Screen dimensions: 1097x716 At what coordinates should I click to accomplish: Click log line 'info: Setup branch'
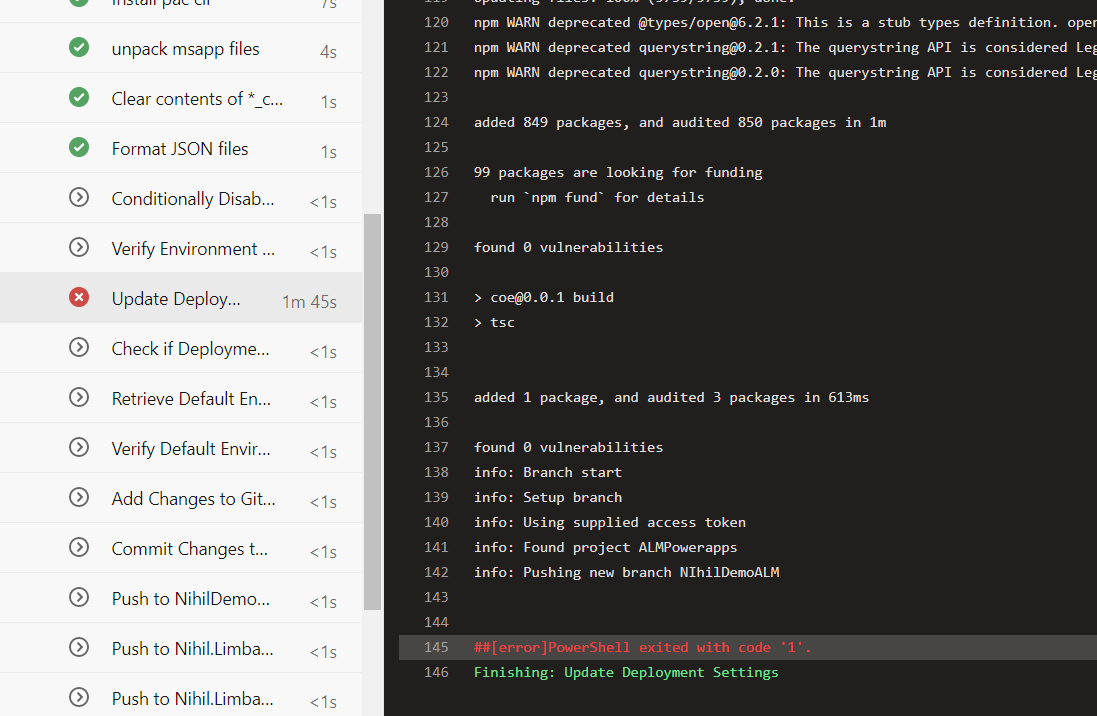pyautogui.click(x=548, y=498)
